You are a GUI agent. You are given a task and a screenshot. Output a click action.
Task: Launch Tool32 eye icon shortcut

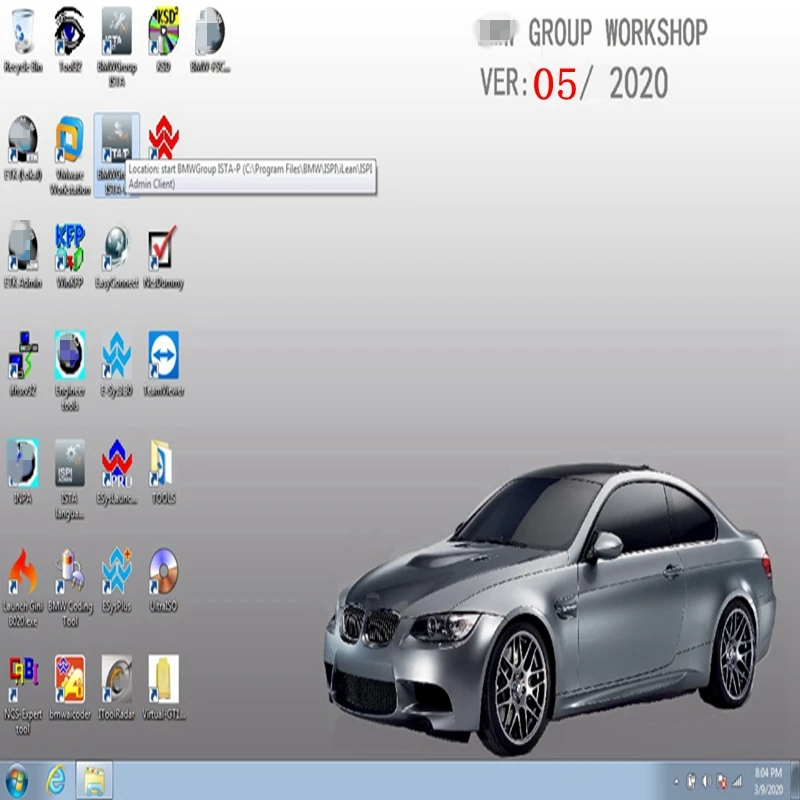[70, 41]
